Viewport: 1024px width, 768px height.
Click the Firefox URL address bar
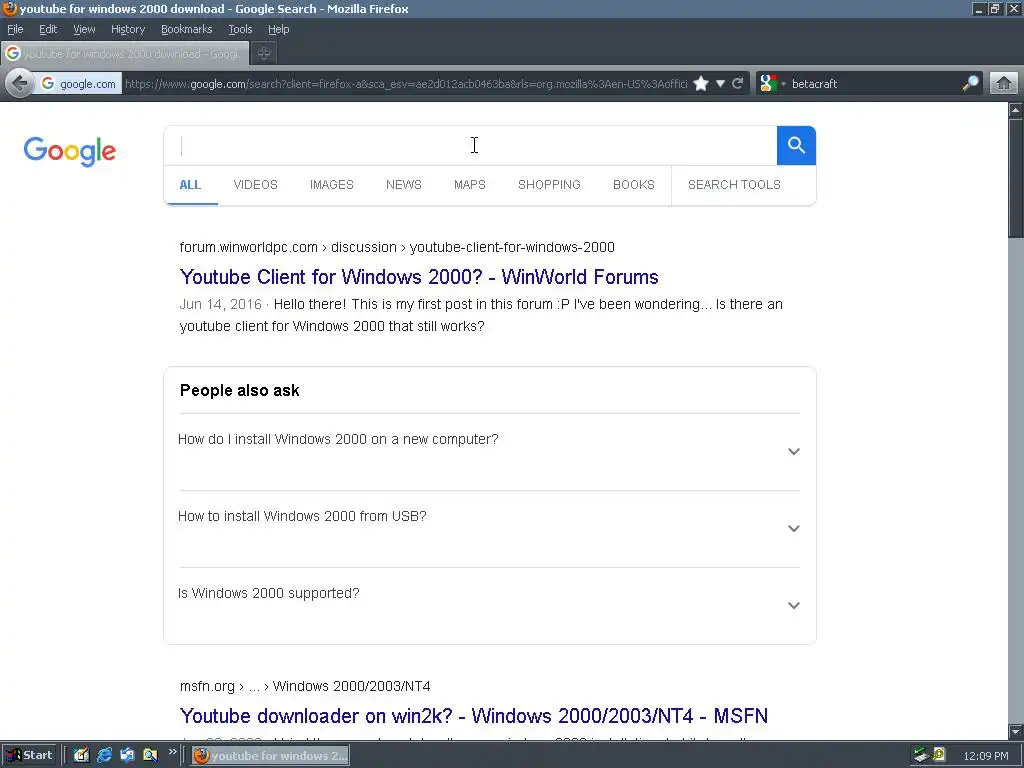(x=406, y=84)
